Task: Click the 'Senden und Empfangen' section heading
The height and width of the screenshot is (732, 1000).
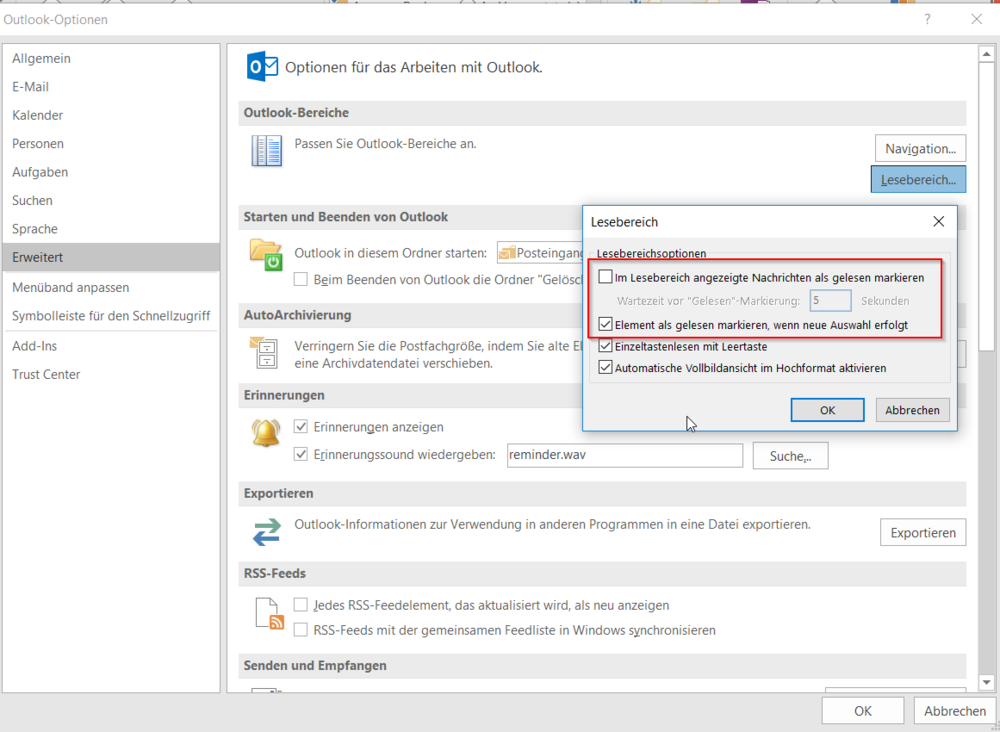Action: 315,666
